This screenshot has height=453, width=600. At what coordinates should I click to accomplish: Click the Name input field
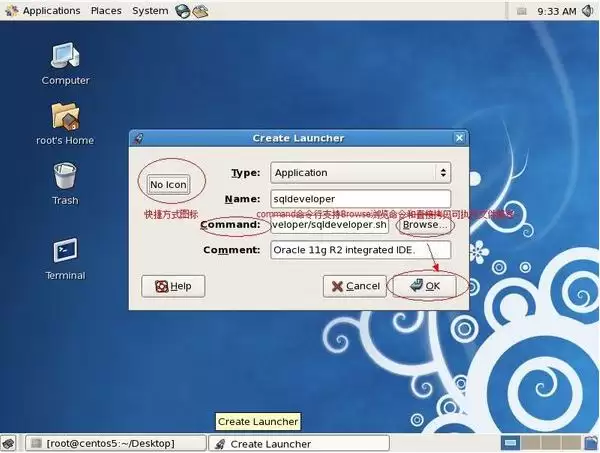(360, 199)
